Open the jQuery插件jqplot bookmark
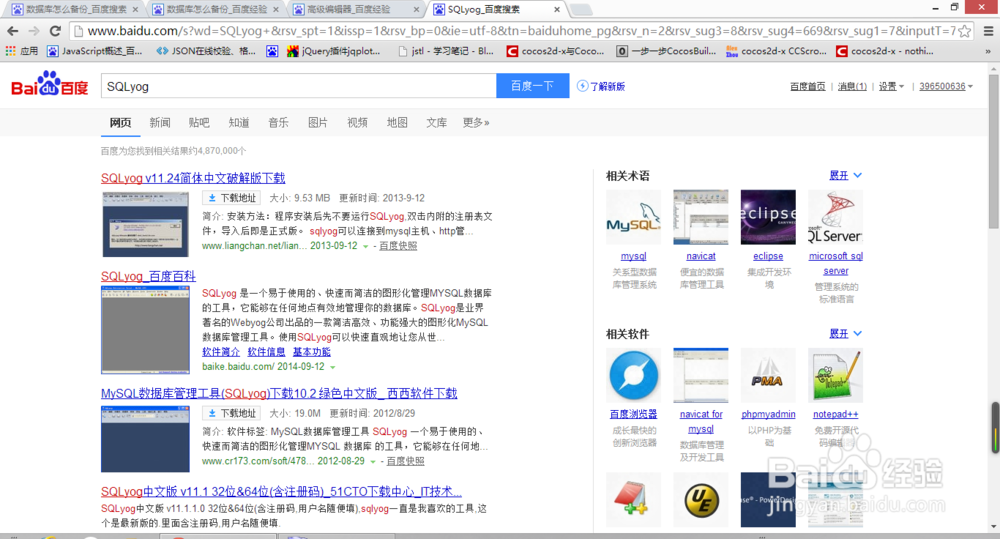Viewport: 1000px width, 539px height. (334, 51)
